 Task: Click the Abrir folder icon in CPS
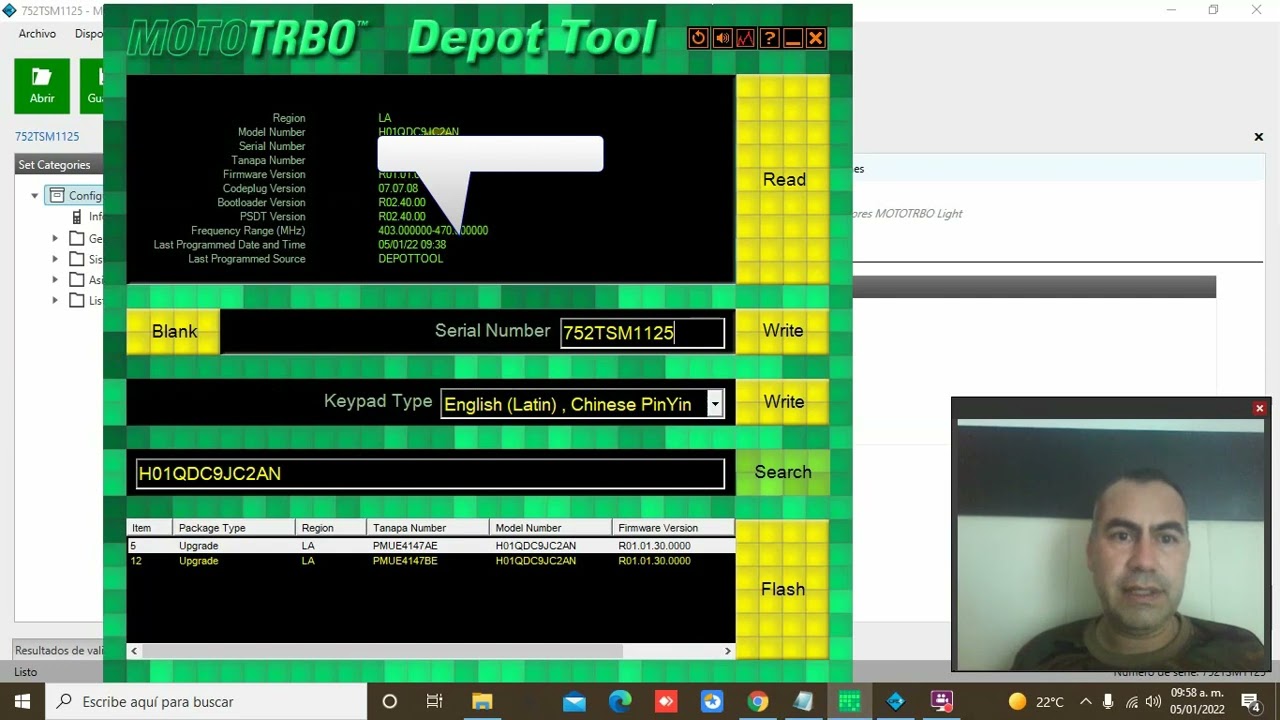pyautogui.click(x=42, y=86)
